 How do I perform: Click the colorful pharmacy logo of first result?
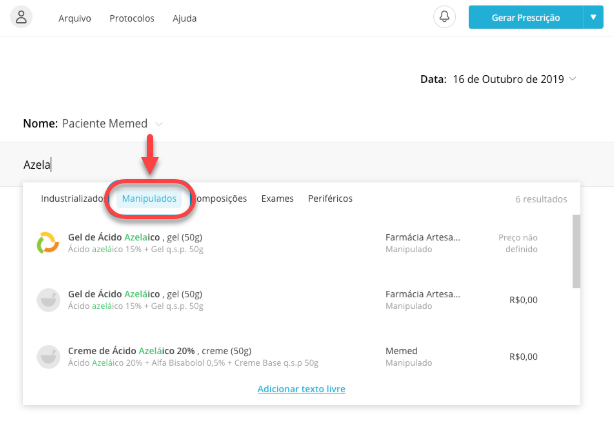point(48,243)
